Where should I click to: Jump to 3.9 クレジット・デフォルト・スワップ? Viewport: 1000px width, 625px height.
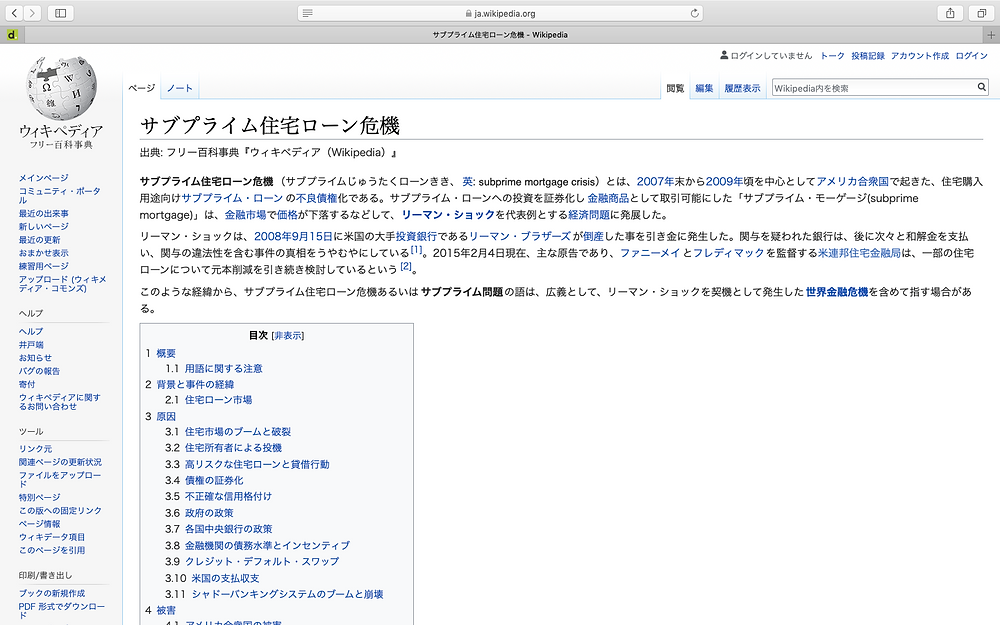click(x=252, y=562)
